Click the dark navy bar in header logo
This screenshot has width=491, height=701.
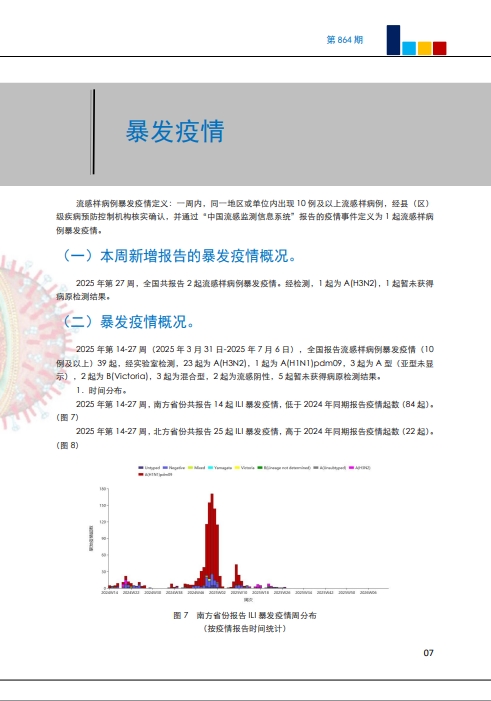[393, 40]
